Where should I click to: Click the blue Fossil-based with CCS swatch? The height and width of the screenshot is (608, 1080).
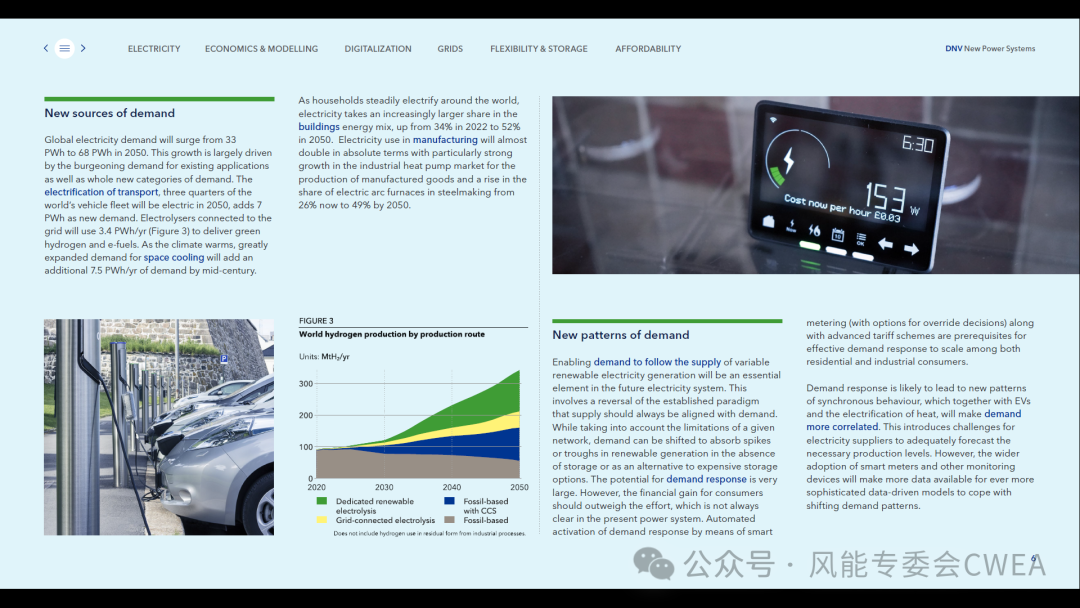click(x=450, y=501)
